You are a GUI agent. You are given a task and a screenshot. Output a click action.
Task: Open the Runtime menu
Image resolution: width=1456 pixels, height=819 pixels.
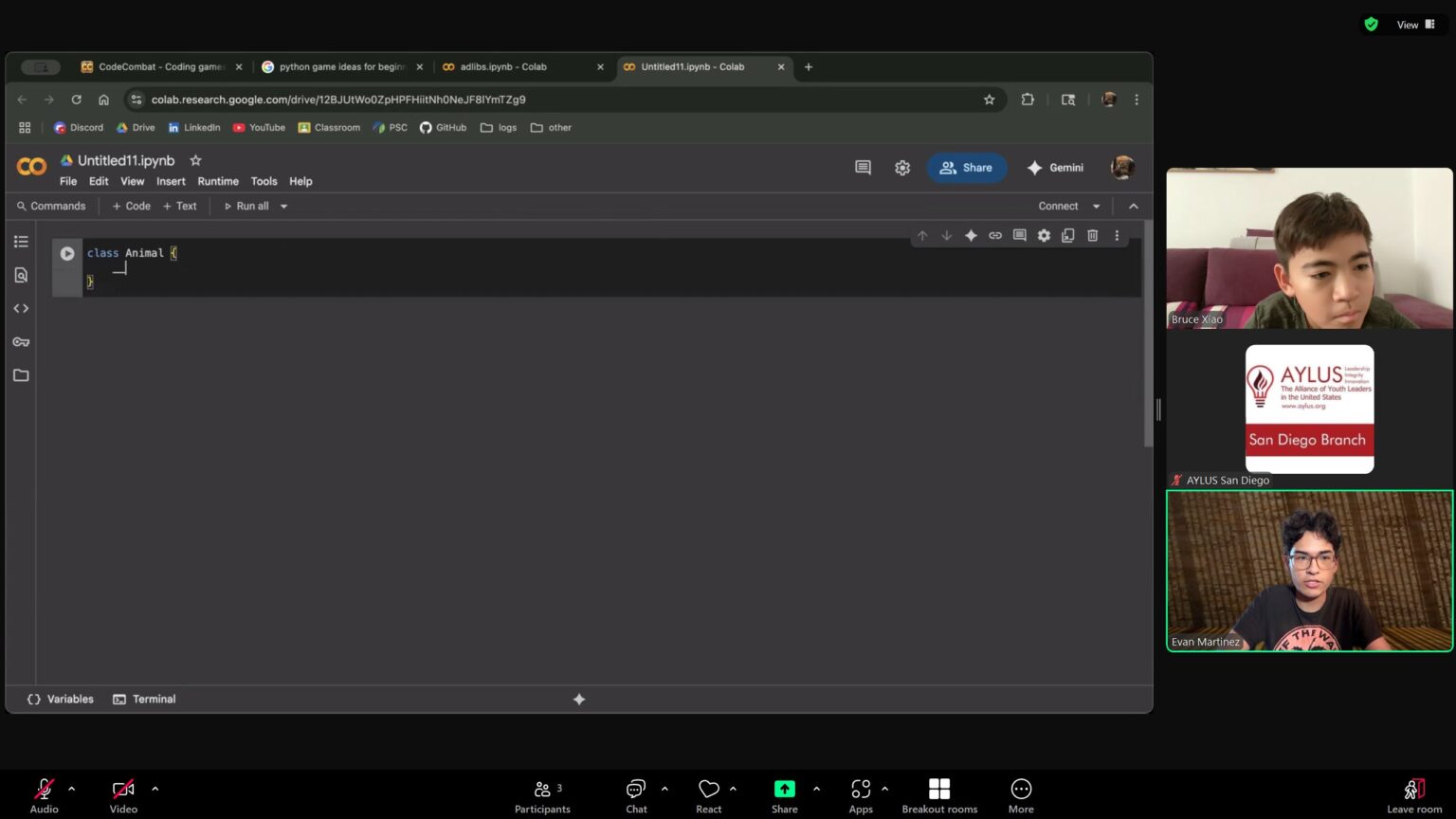pyautogui.click(x=218, y=181)
